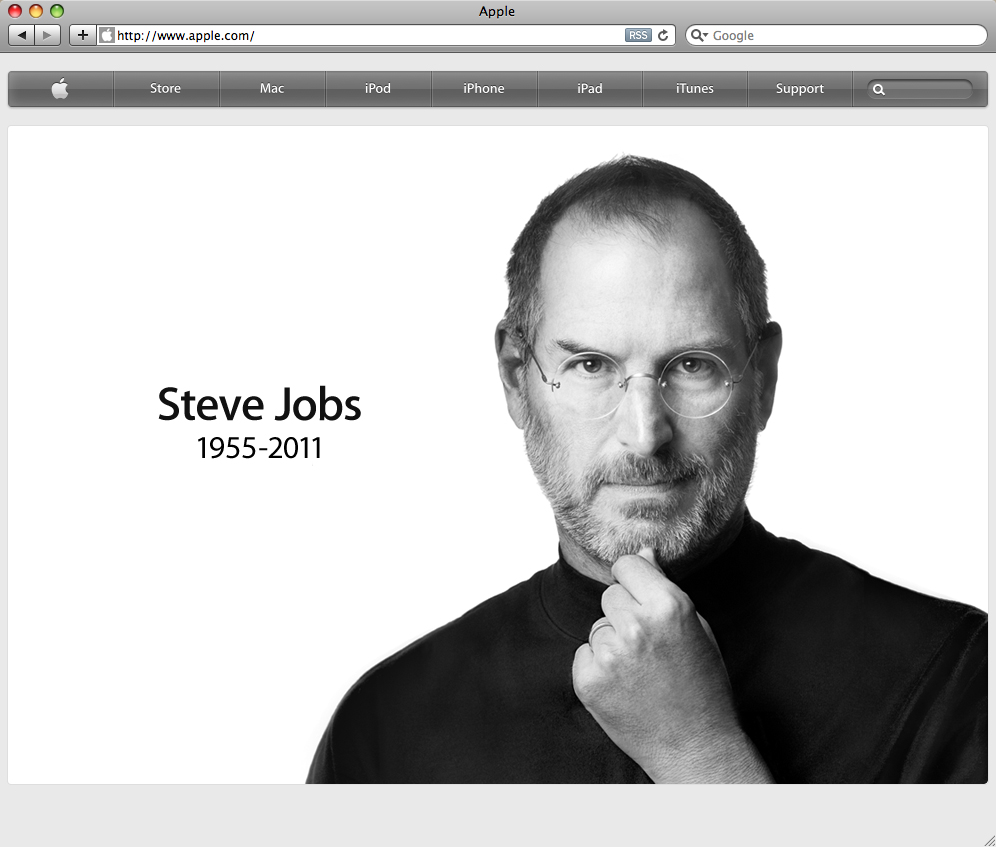Click the Steve Jobs tribute portrait
Viewport: 996px width, 847px height.
(647, 469)
